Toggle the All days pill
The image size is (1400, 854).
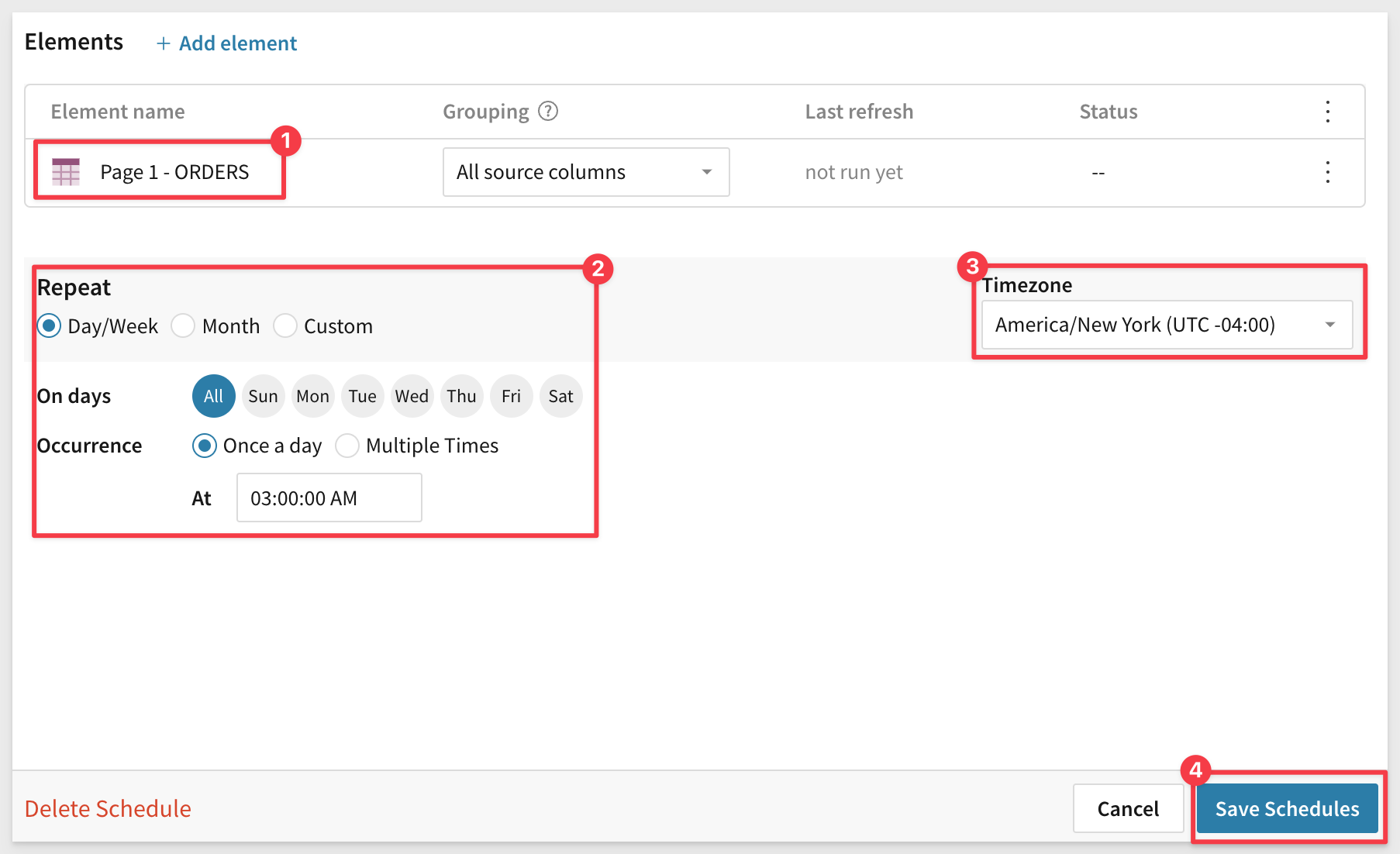214,396
